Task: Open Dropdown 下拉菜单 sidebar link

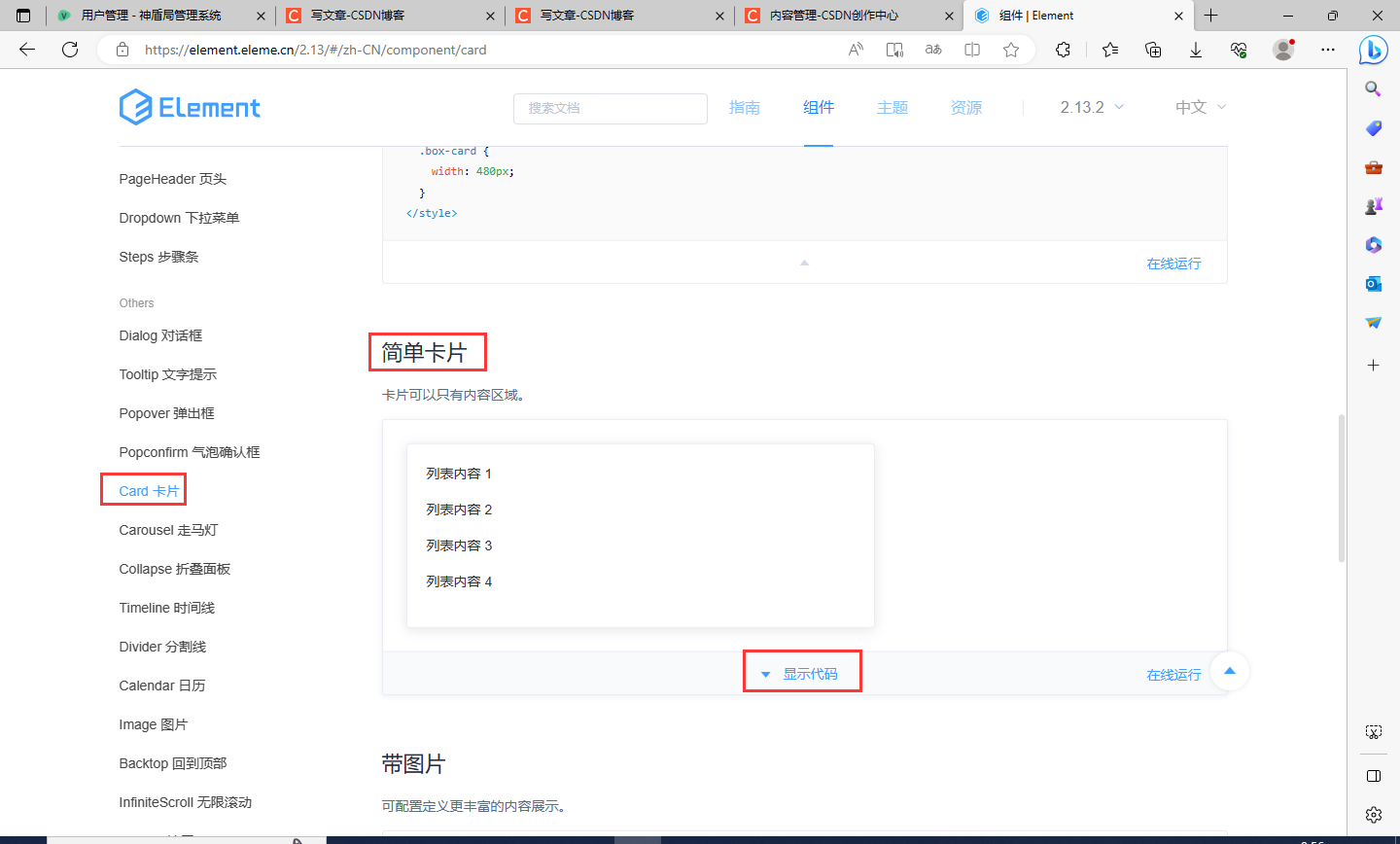Action: (x=179, y=218)
